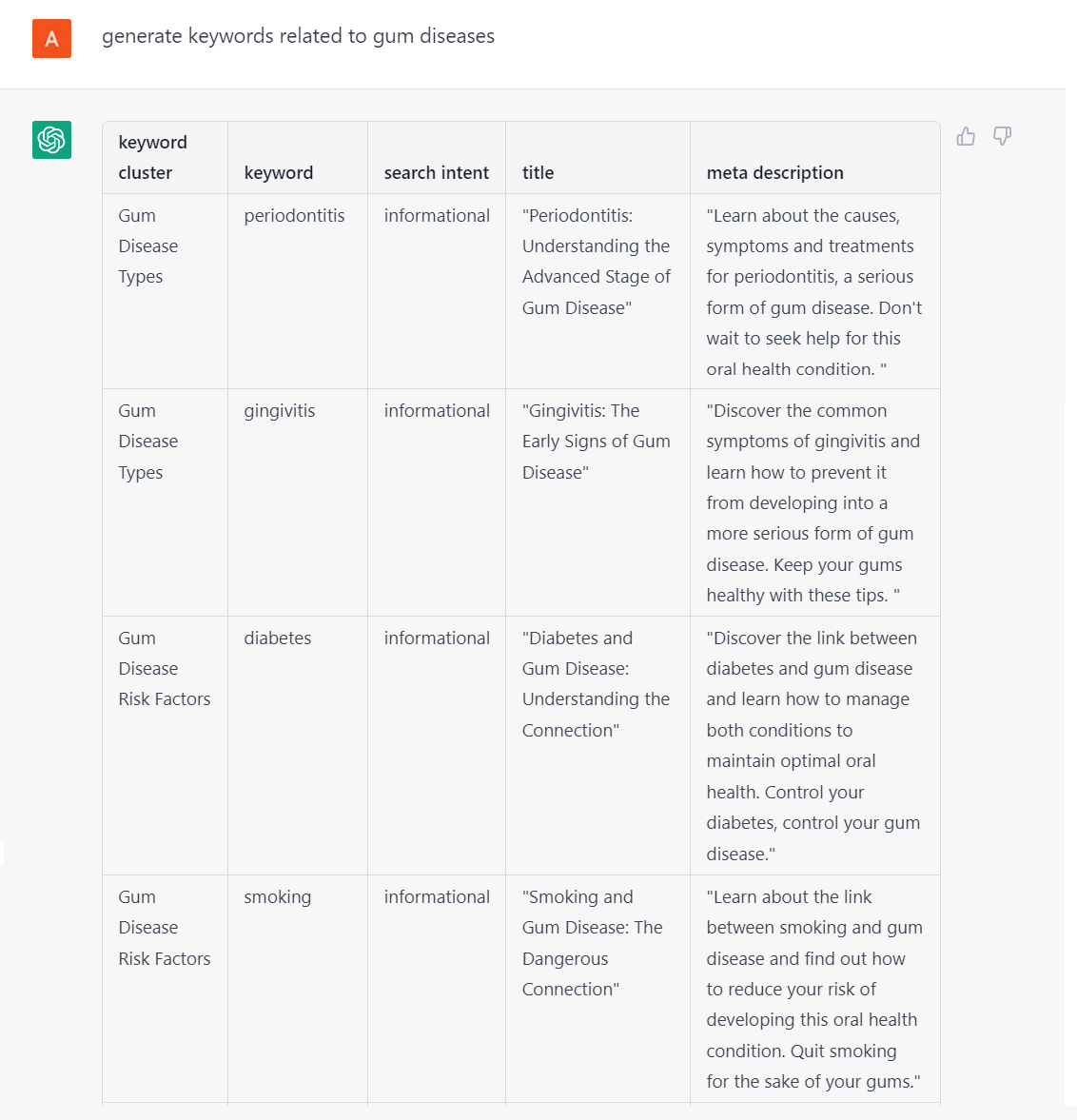This screenshot has height=1120, width=1077.
Task: Click the "smoking" keyword cell
Action: coord(277,897)
